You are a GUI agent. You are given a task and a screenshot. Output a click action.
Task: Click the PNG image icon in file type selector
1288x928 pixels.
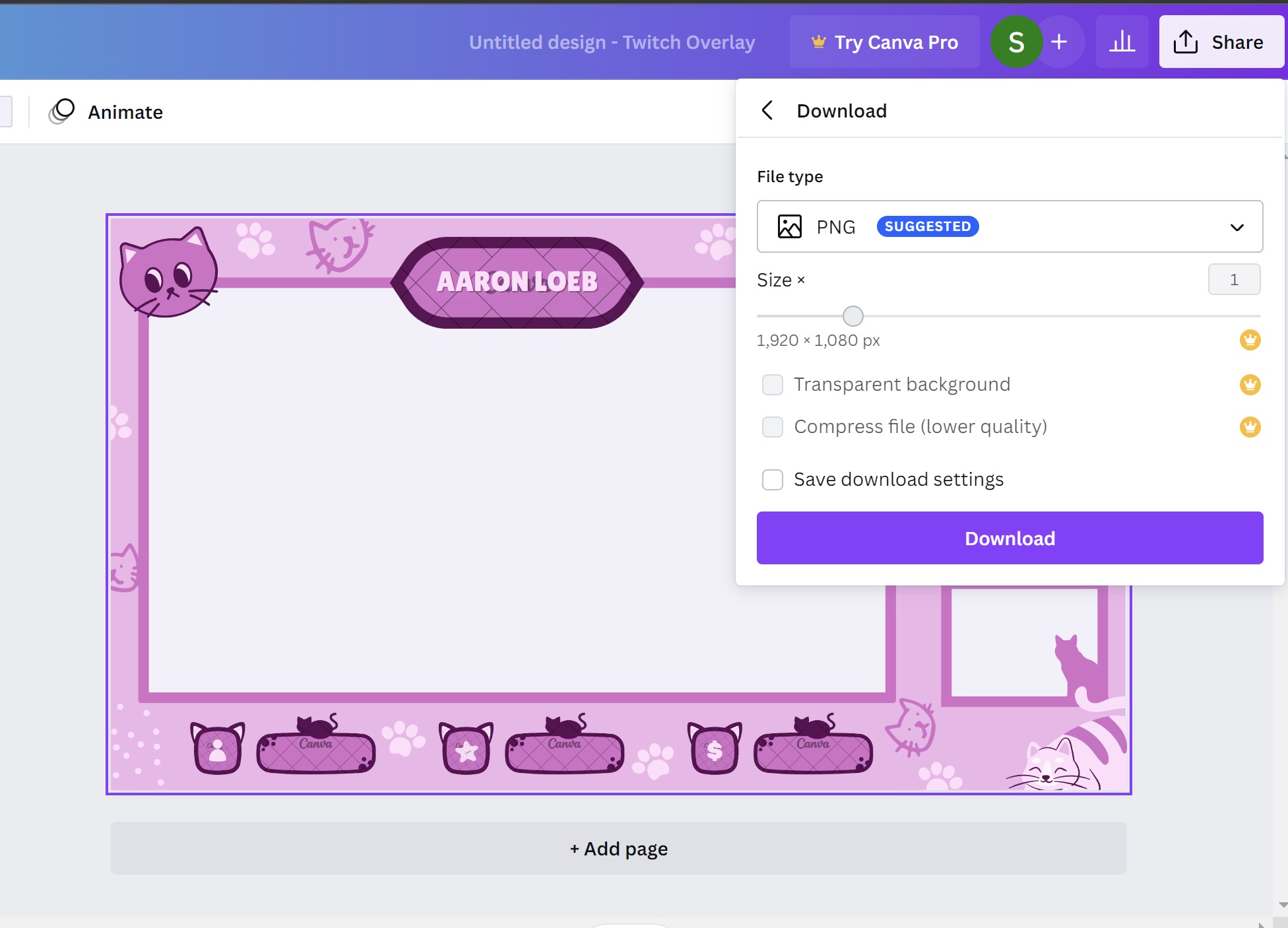[789, 226]
